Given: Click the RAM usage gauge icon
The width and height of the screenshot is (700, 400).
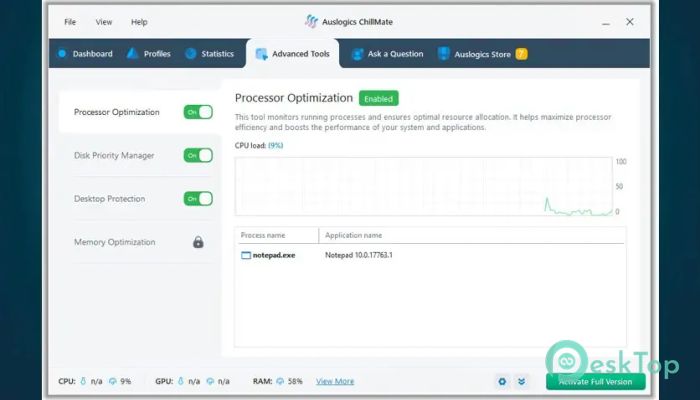Looking at the screenshot, I should pos(280,381).
